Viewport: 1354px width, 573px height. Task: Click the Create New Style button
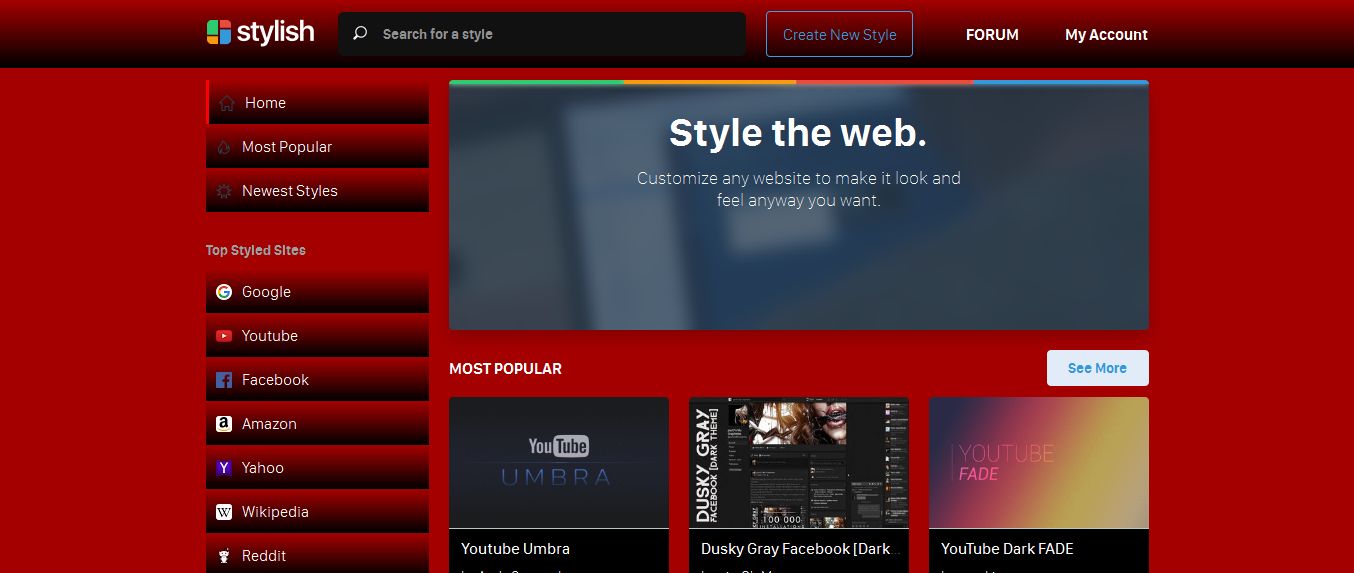(839, 34)
